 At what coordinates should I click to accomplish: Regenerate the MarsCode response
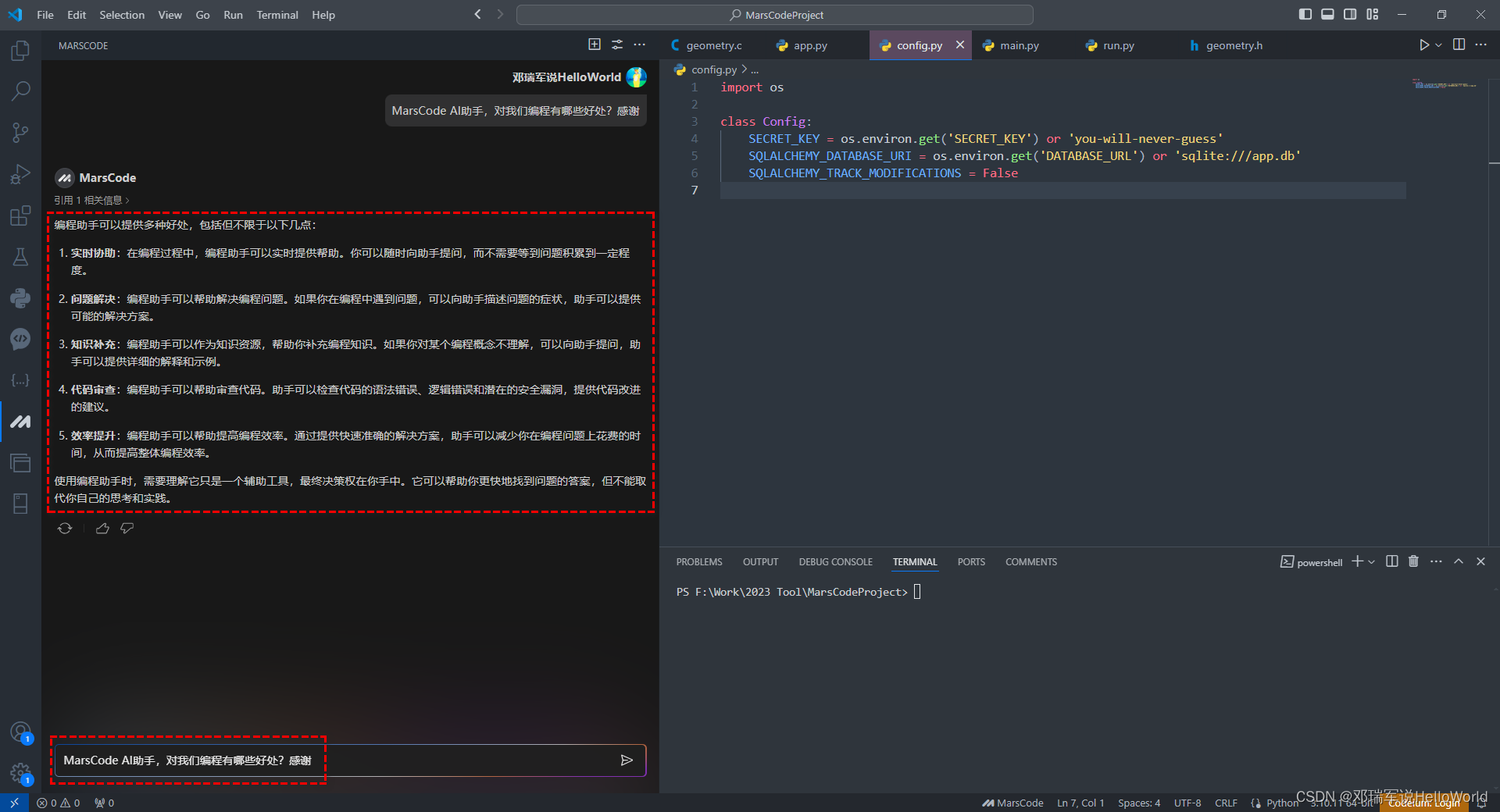click(65, 529)
